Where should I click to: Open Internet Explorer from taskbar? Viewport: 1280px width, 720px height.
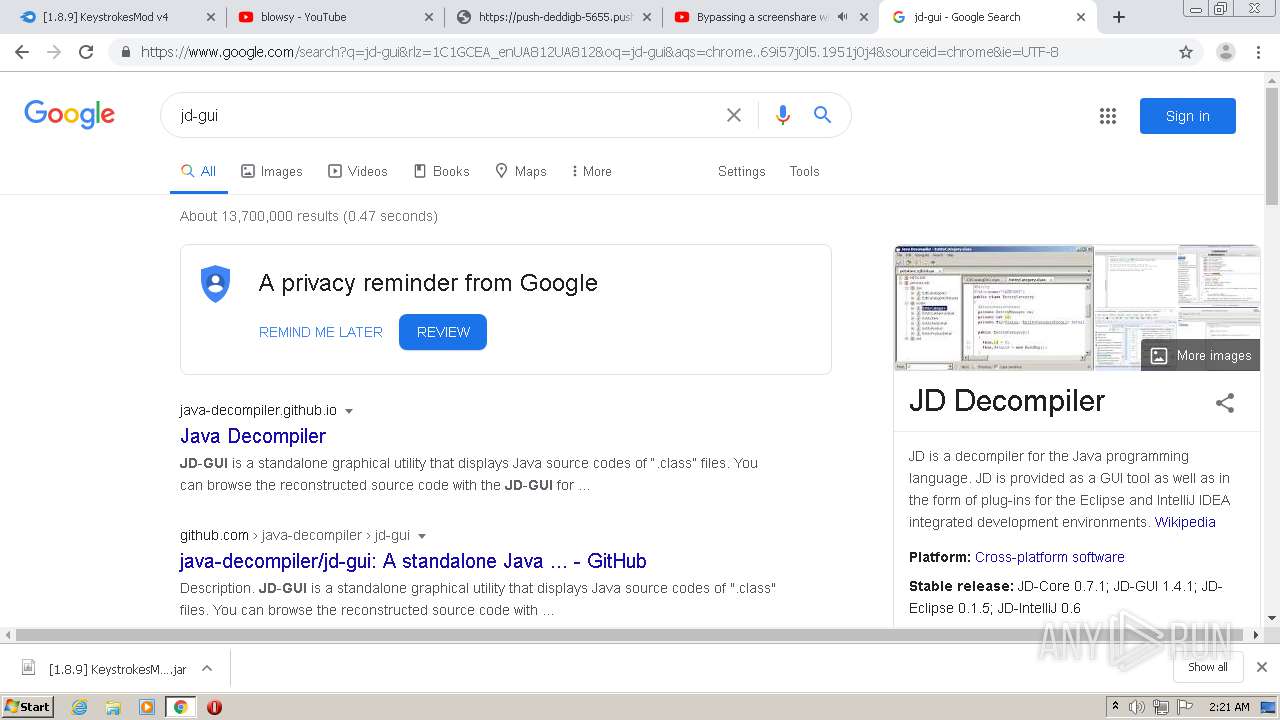pyautogui.click(x=80, y=707)
